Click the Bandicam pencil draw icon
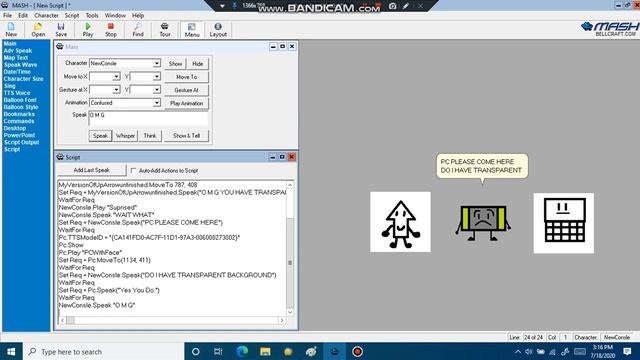The width and height of the screenshot is (640, 360). click(406, 6)
